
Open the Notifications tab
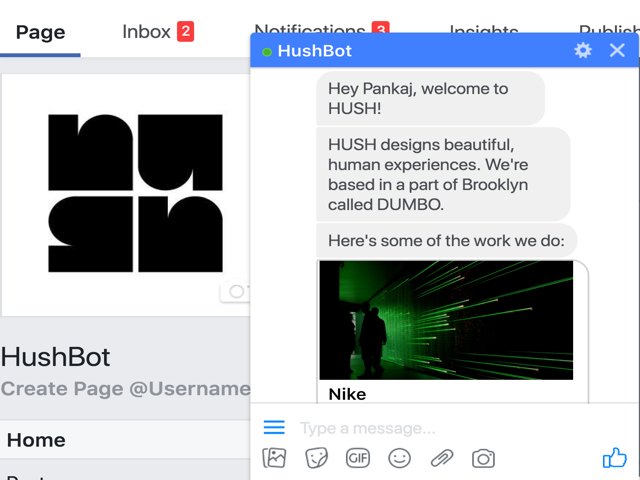point(310,29)
